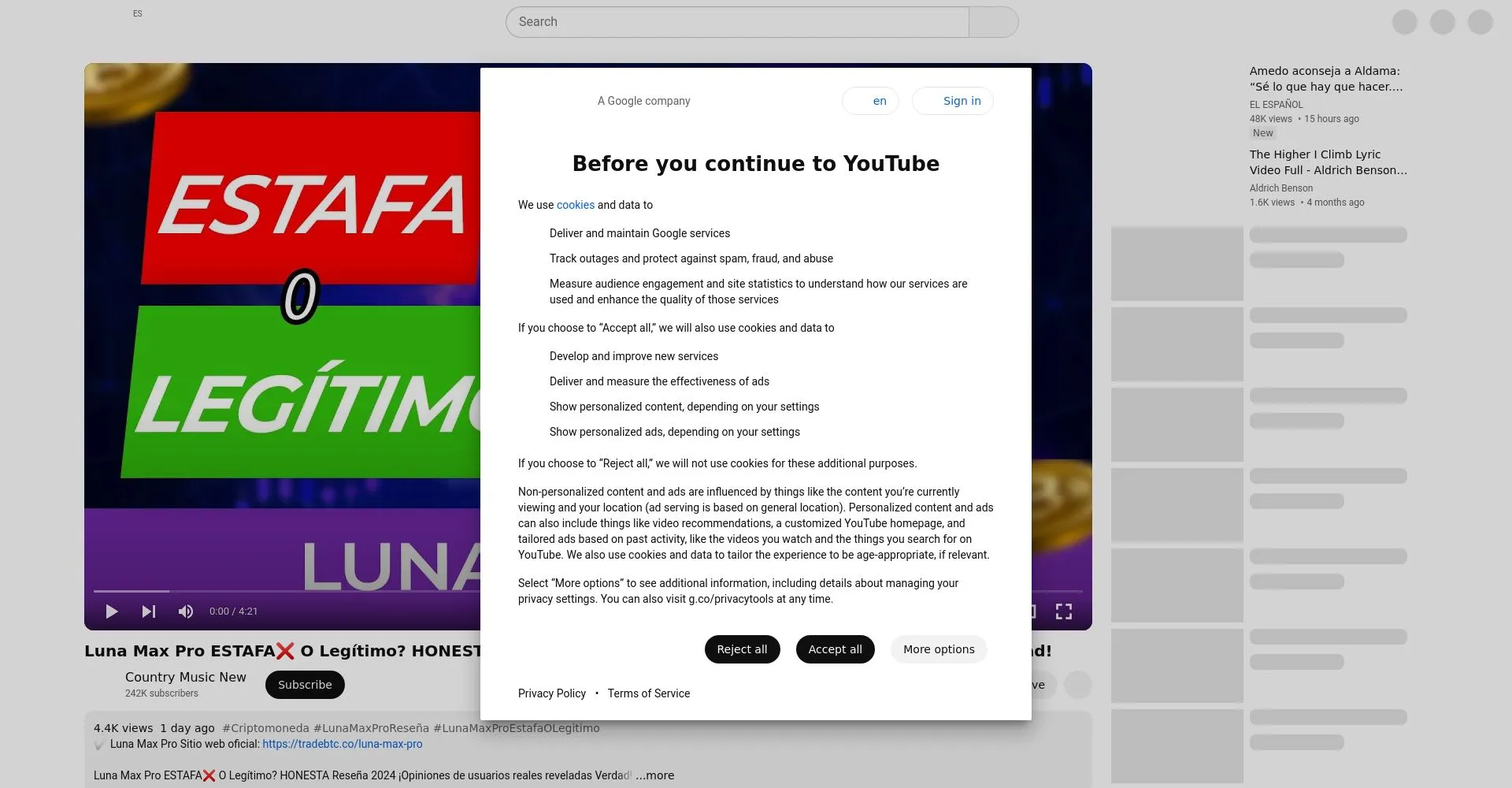Expand the description with ...more
This screenshot has height=788, width=1512.
click(655, 775)
